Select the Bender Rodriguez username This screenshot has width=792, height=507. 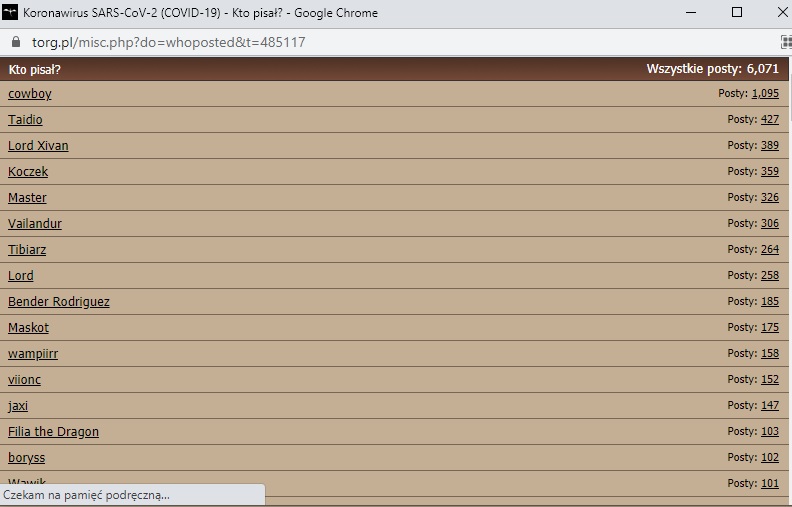tap(59, 302)
